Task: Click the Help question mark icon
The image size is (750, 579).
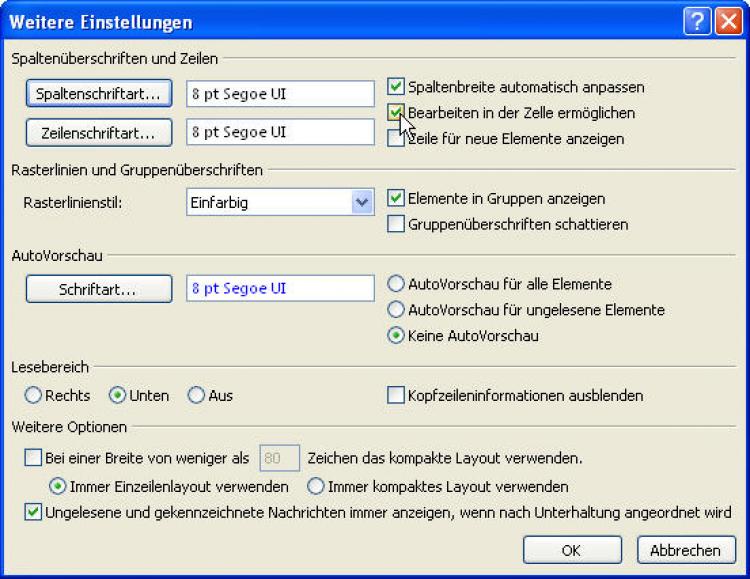Action: [698, 21]
